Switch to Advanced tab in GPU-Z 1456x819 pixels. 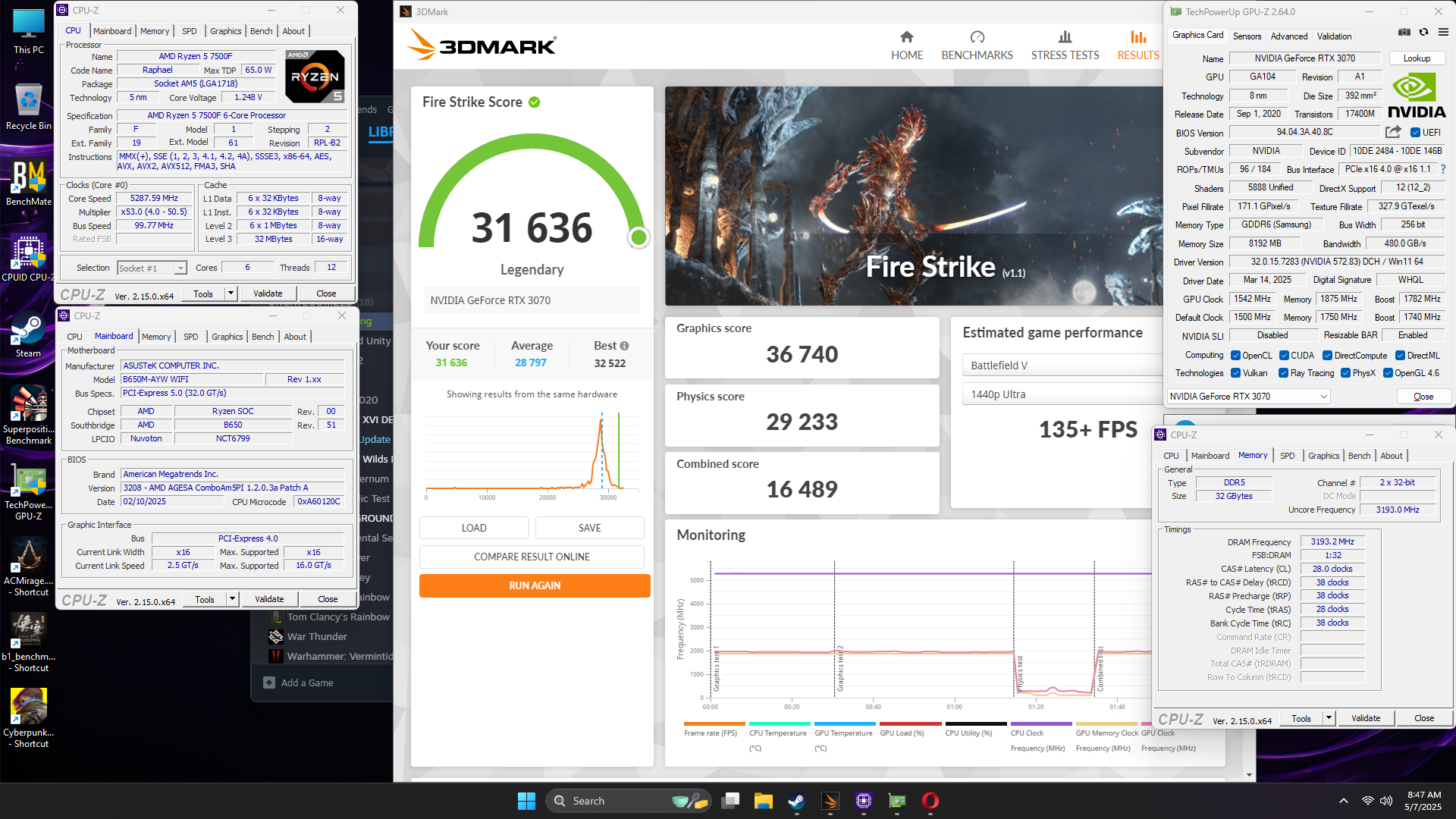tap(1289, 36)
